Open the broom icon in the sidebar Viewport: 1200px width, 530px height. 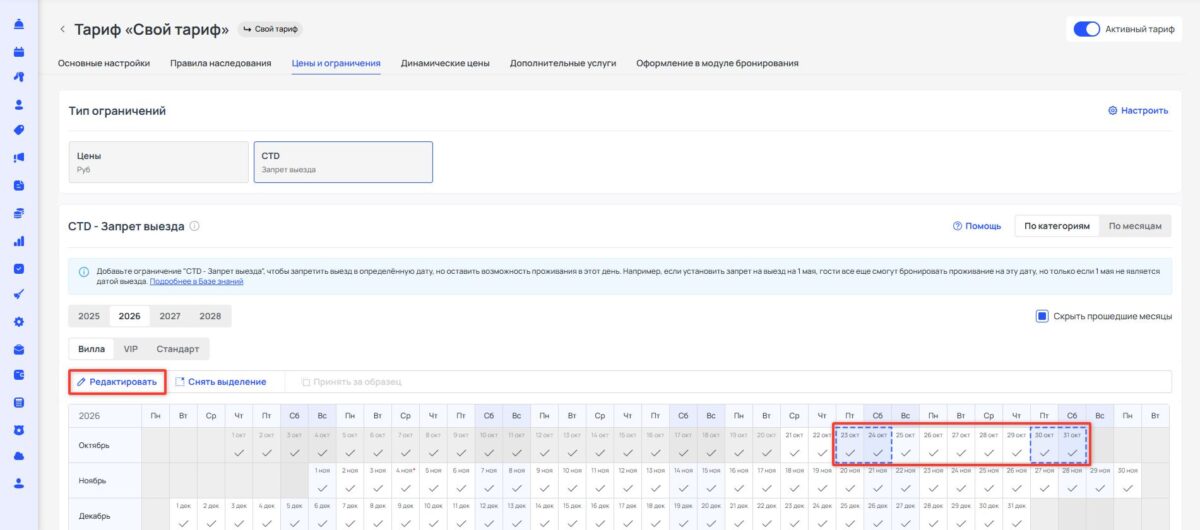coord(19,295)
